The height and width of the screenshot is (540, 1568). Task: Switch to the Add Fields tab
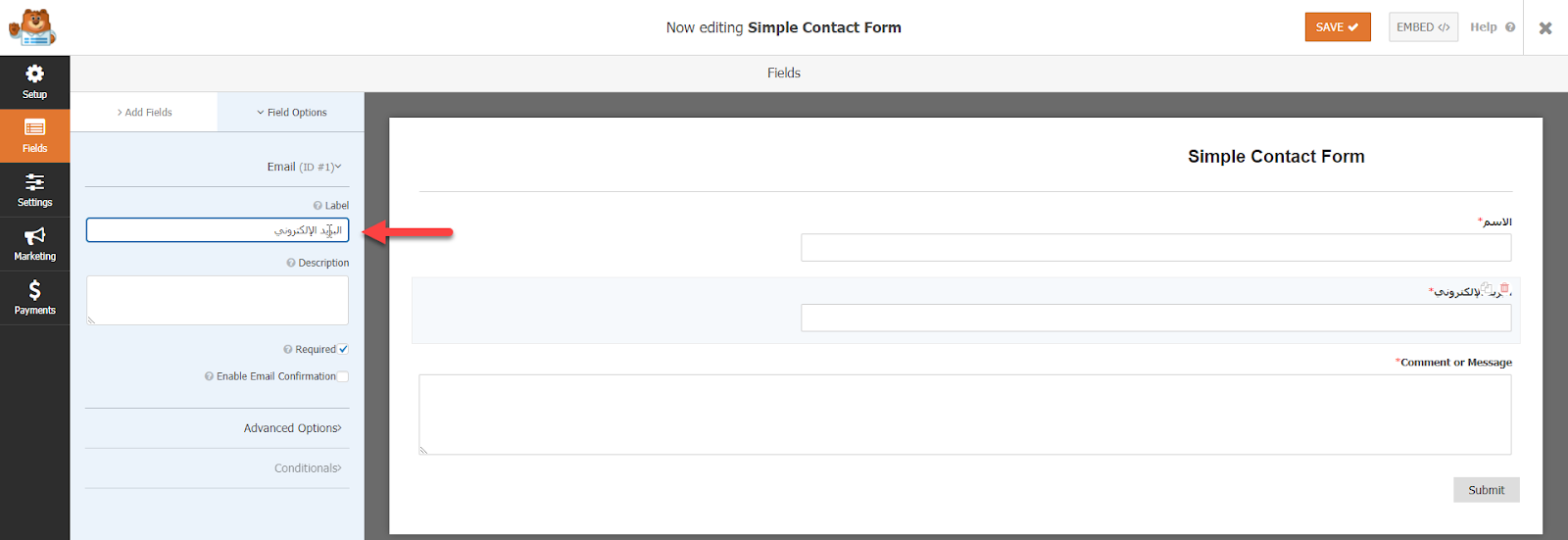coord(144,112)
